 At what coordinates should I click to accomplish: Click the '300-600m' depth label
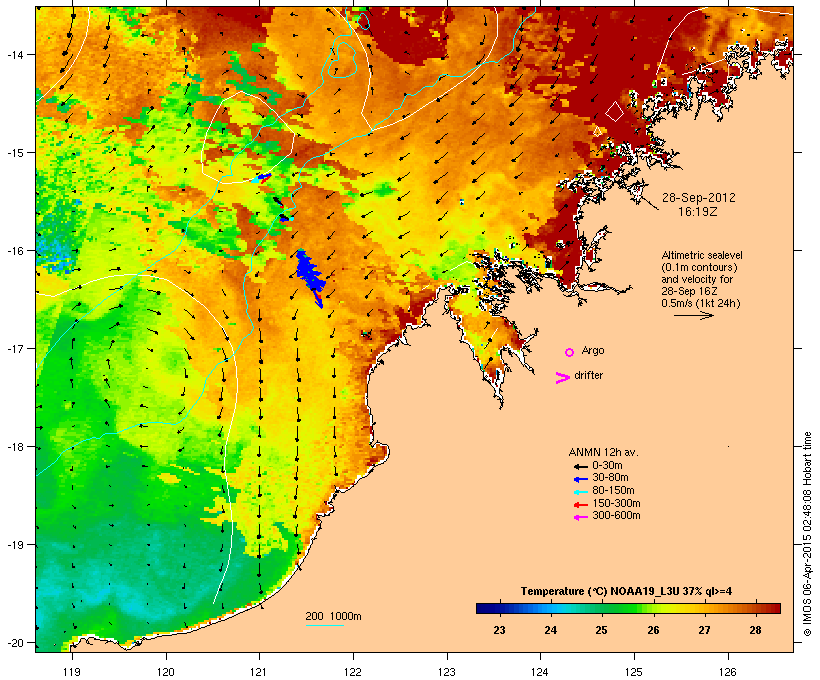click(616, 516)
